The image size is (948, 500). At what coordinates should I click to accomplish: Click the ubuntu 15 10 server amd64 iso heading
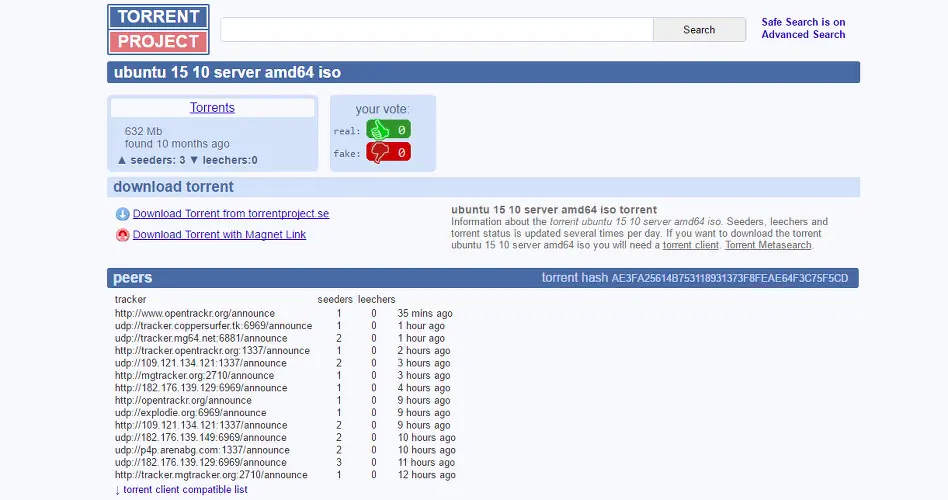tap(227, 73)
